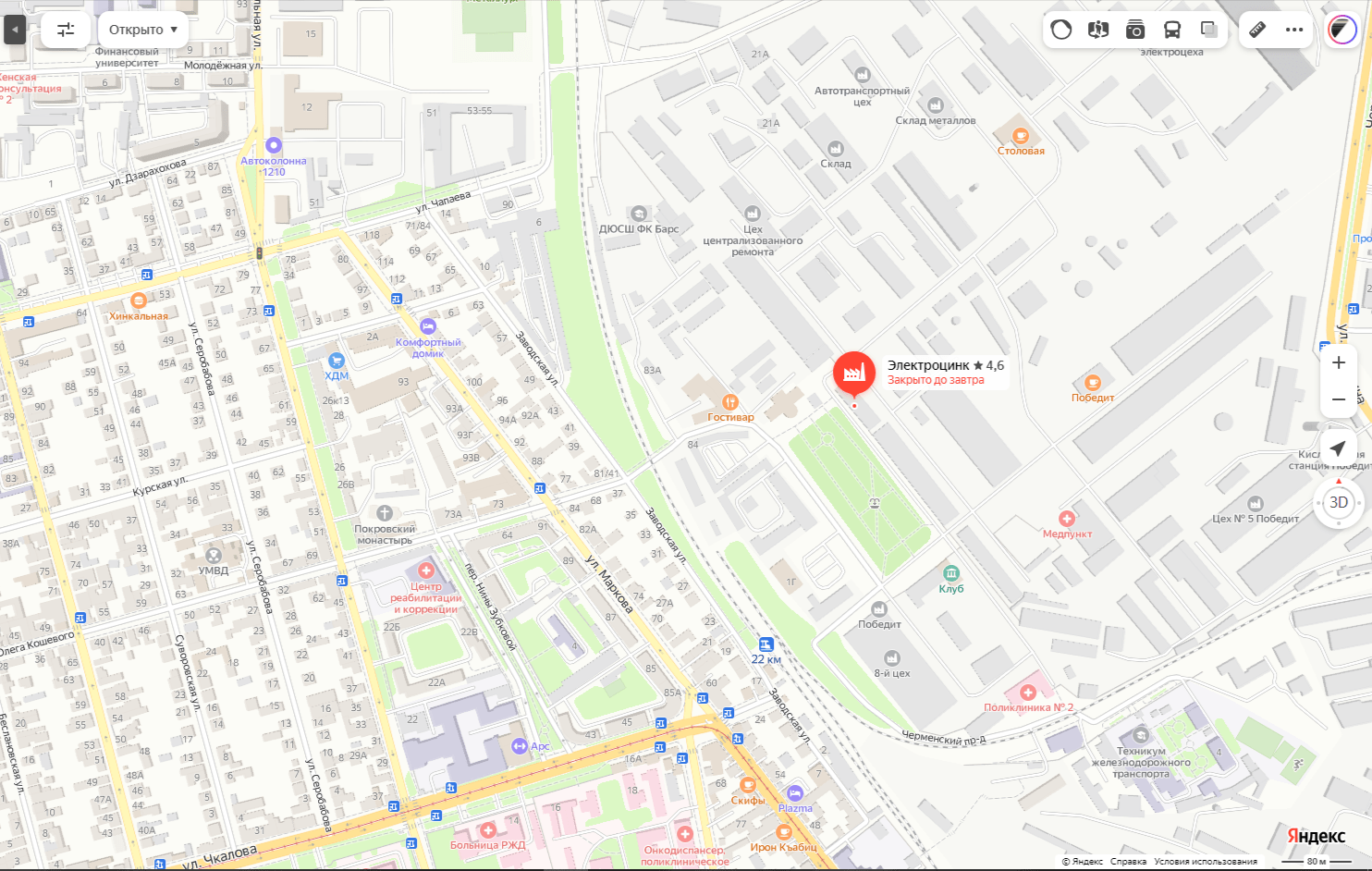This screenshot has width=1372, height=871.
Task: Toggle the traffic layer
Action: point(1061,30)
